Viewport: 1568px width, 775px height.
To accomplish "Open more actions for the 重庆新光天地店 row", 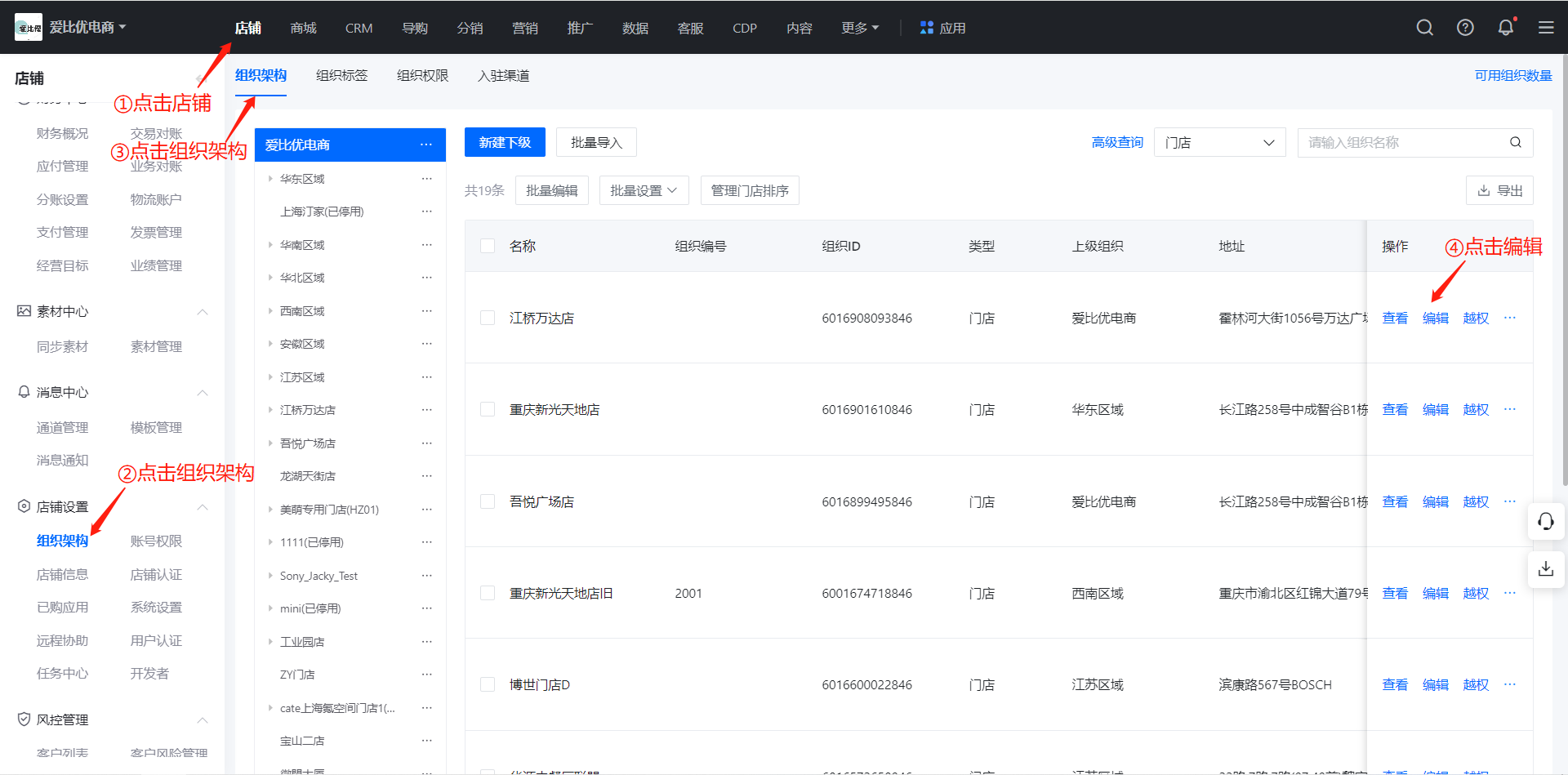I will click(x=1510, y=409).
